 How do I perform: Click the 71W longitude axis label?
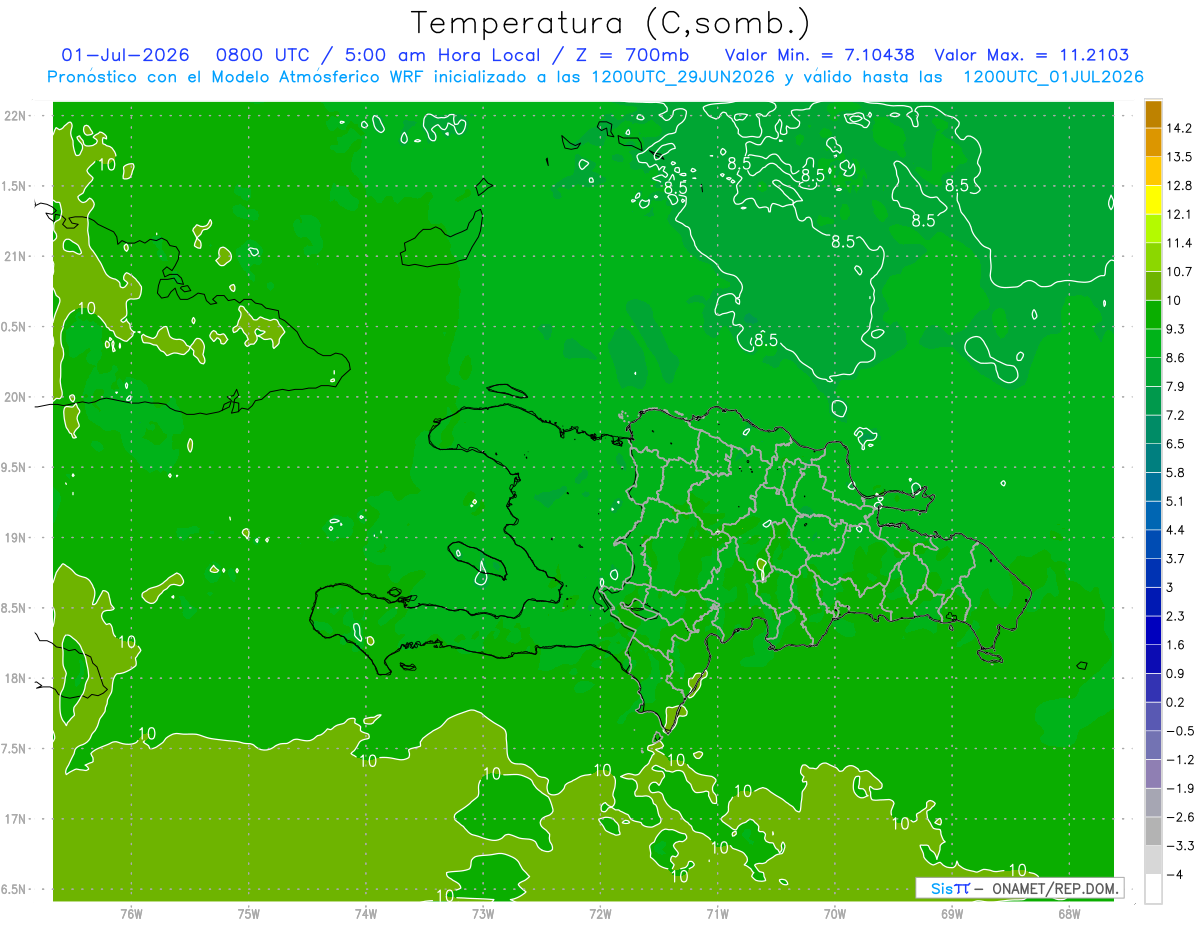[717, 914]
